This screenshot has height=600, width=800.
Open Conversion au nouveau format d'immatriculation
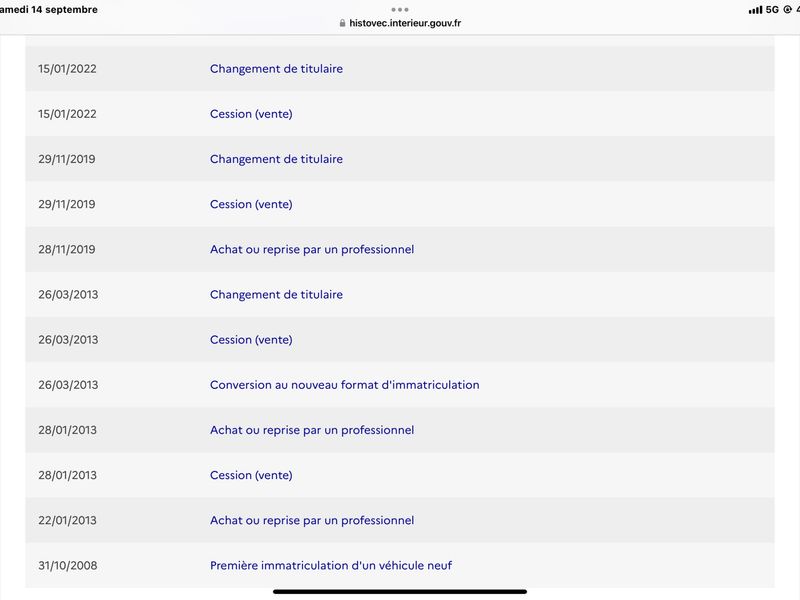400,385
